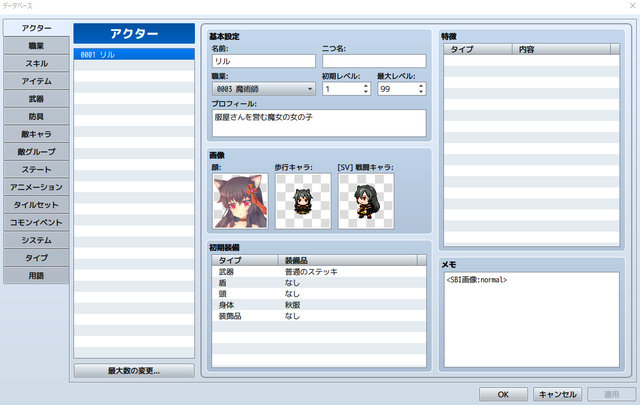Edit the メモ note text area
The image size is (640, 405).
tap(531, 320)
